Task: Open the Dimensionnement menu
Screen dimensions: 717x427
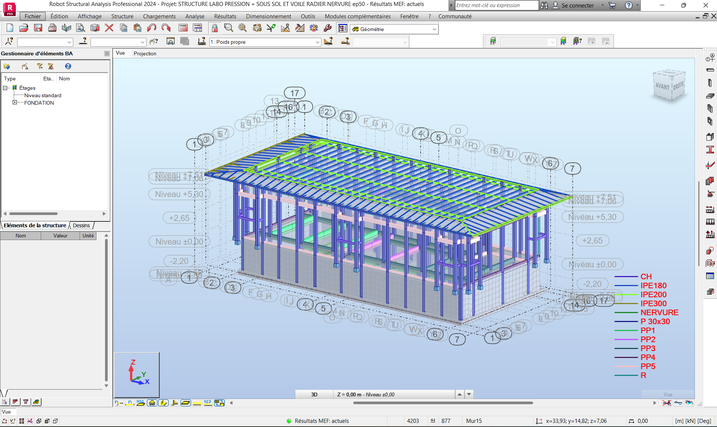Action: coord(268,17)
